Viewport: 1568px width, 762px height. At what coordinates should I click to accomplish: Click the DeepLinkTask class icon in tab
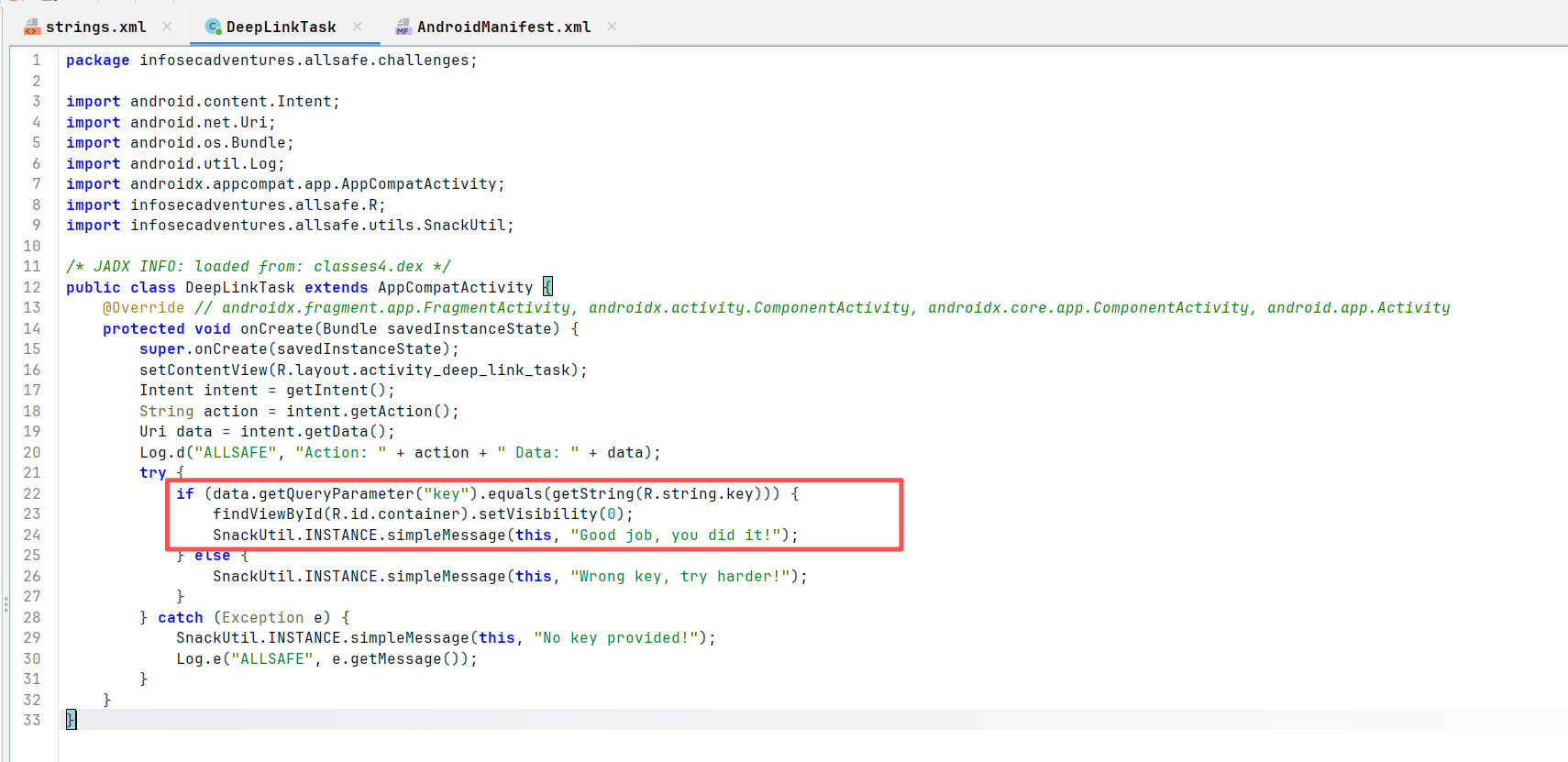tap(214, 28)
